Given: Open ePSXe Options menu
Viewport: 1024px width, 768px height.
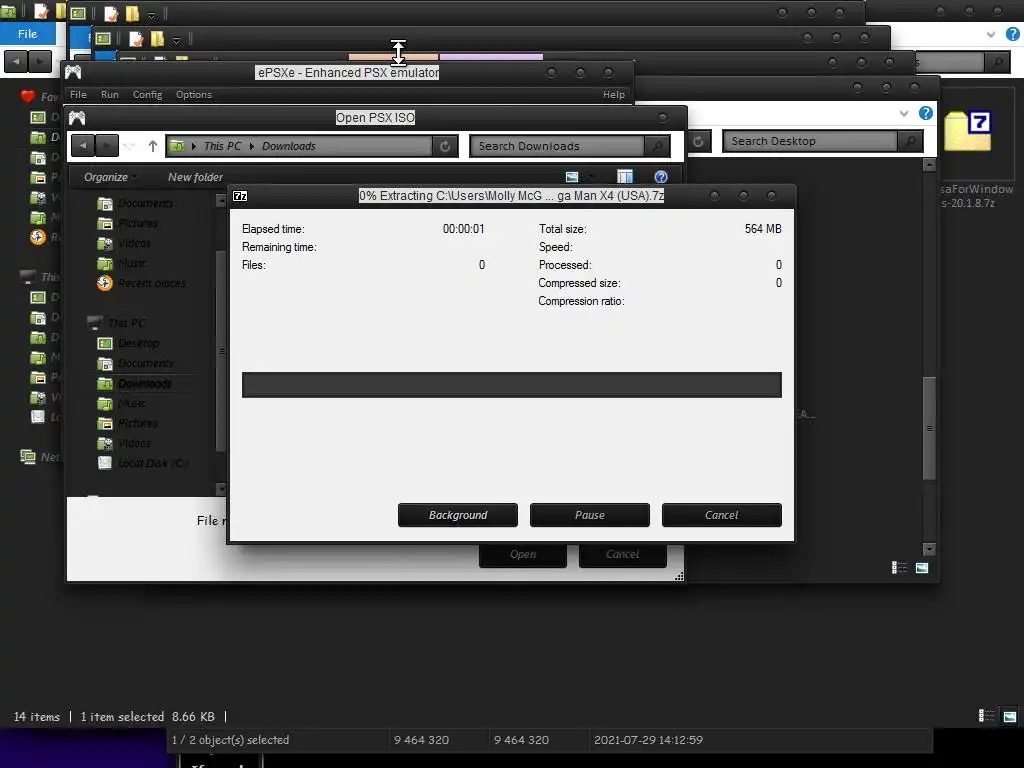Looking at the screenshot, I should pyautogui.click(x=194, y=95).
